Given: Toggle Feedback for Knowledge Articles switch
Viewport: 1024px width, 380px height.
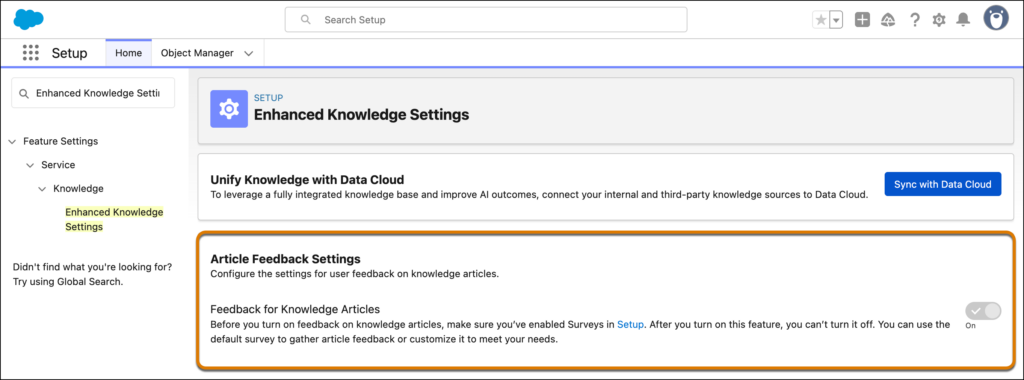Looking at the screenshot, I should pyautogui.click(x=983, y=311).
